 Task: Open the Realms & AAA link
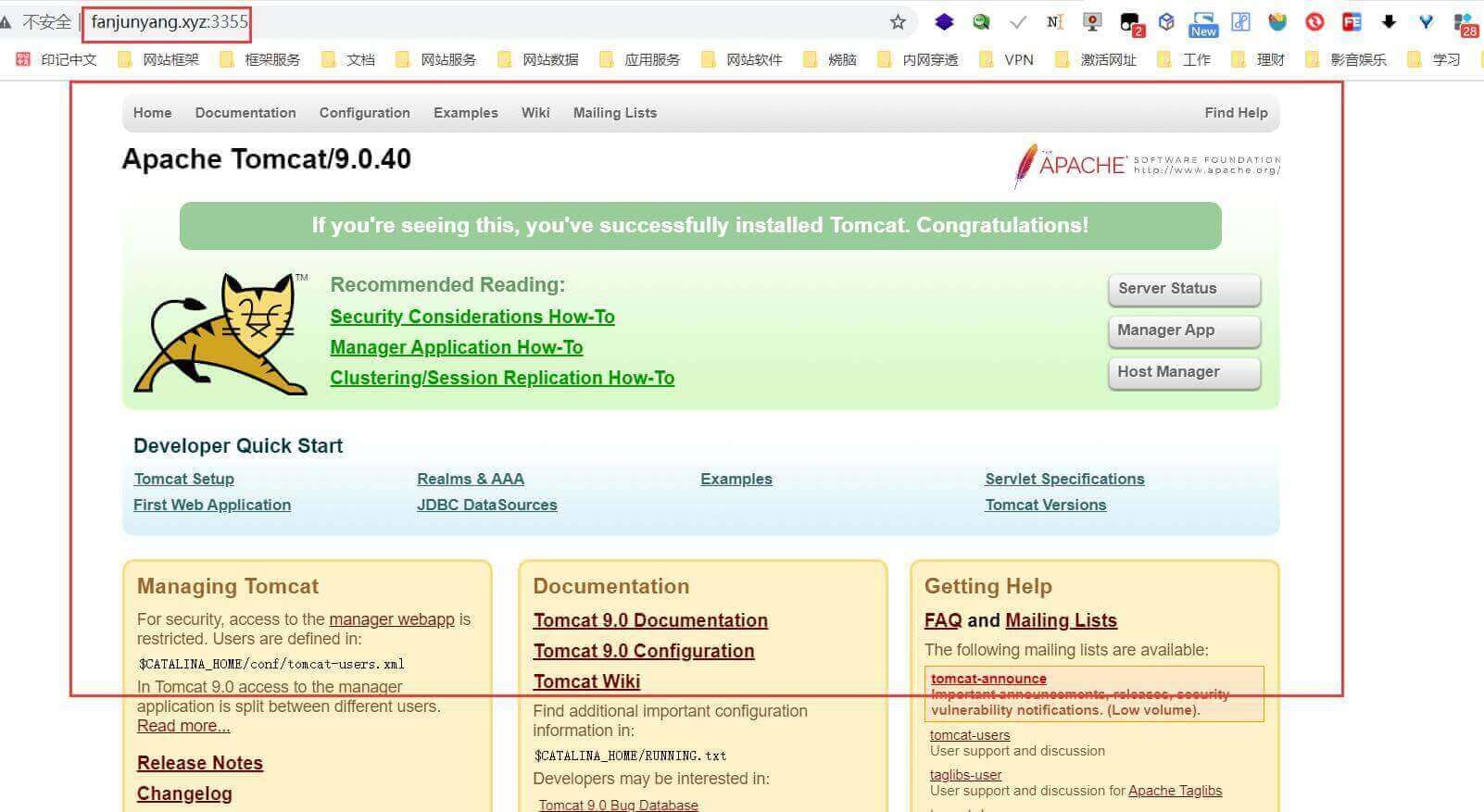(471, 479)
